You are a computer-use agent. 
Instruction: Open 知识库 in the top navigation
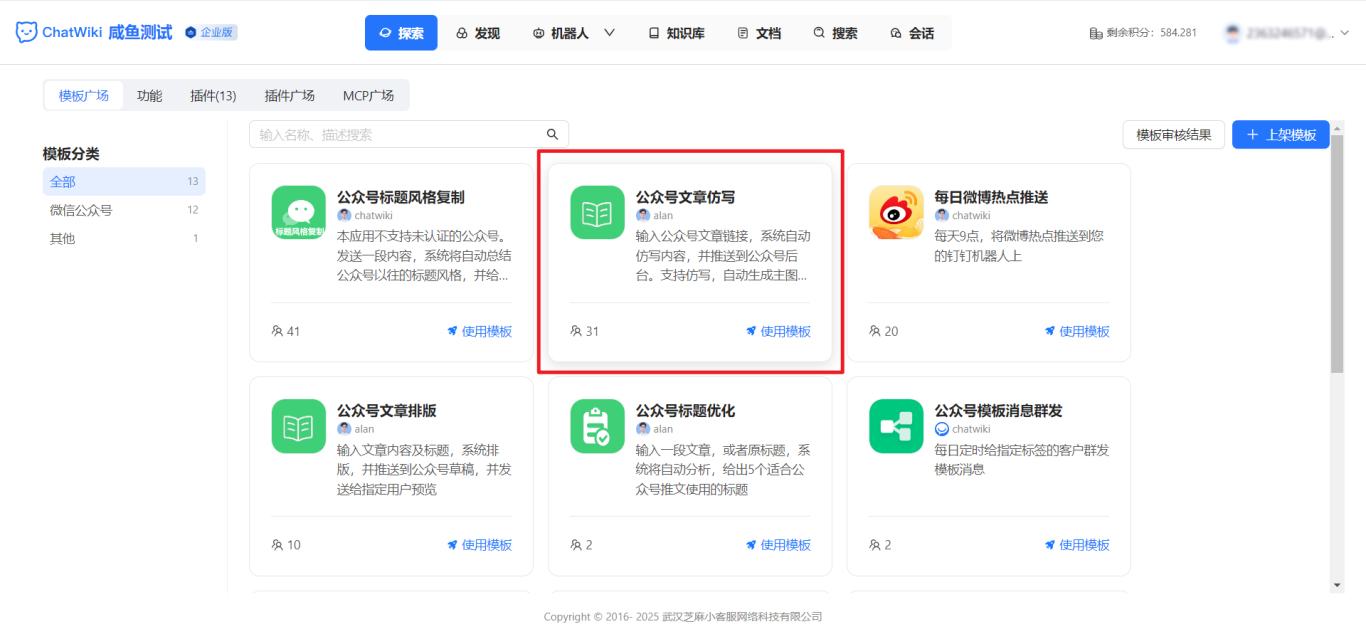676,33
